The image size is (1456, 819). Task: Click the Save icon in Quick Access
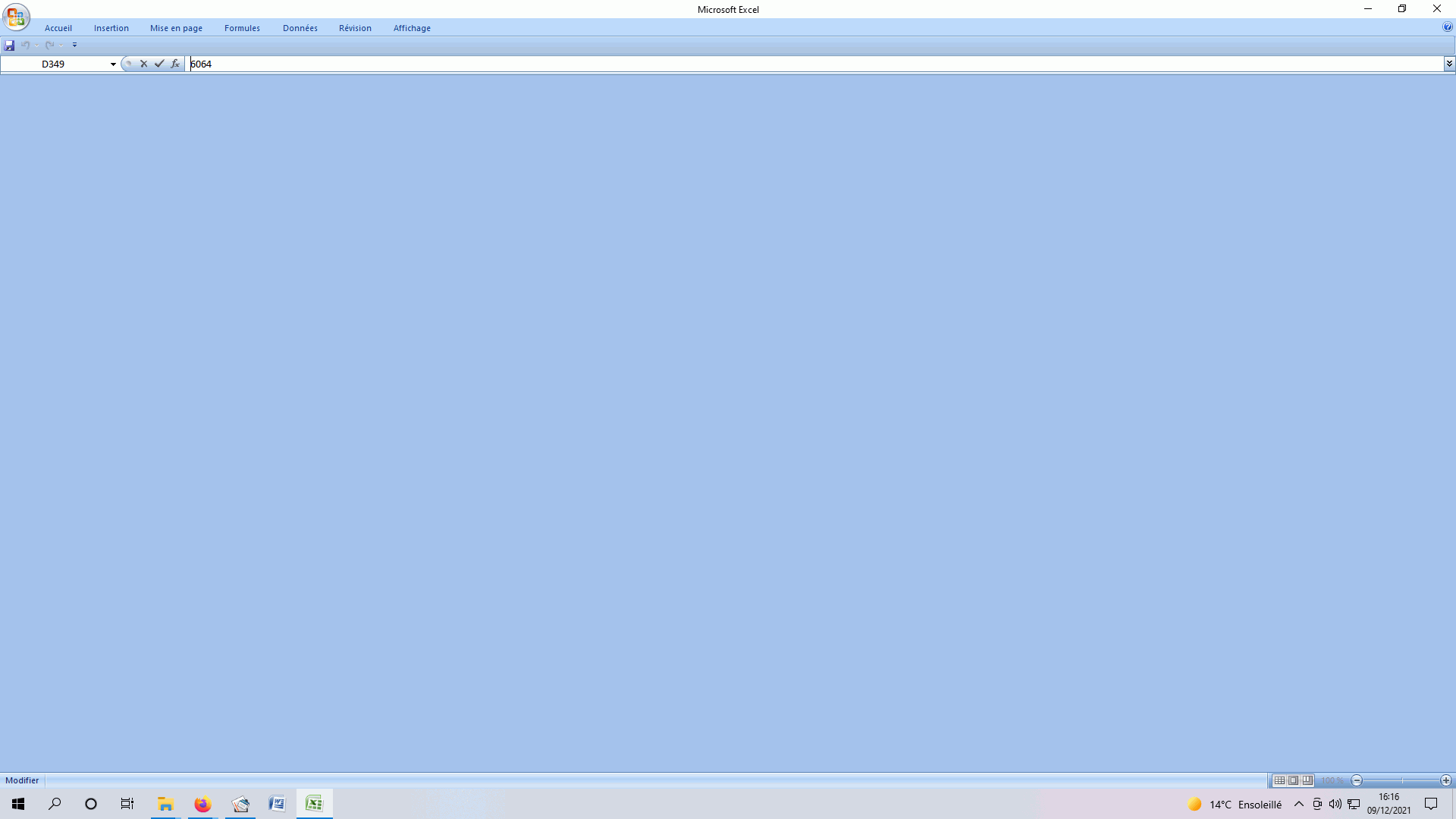pos(9,45)
